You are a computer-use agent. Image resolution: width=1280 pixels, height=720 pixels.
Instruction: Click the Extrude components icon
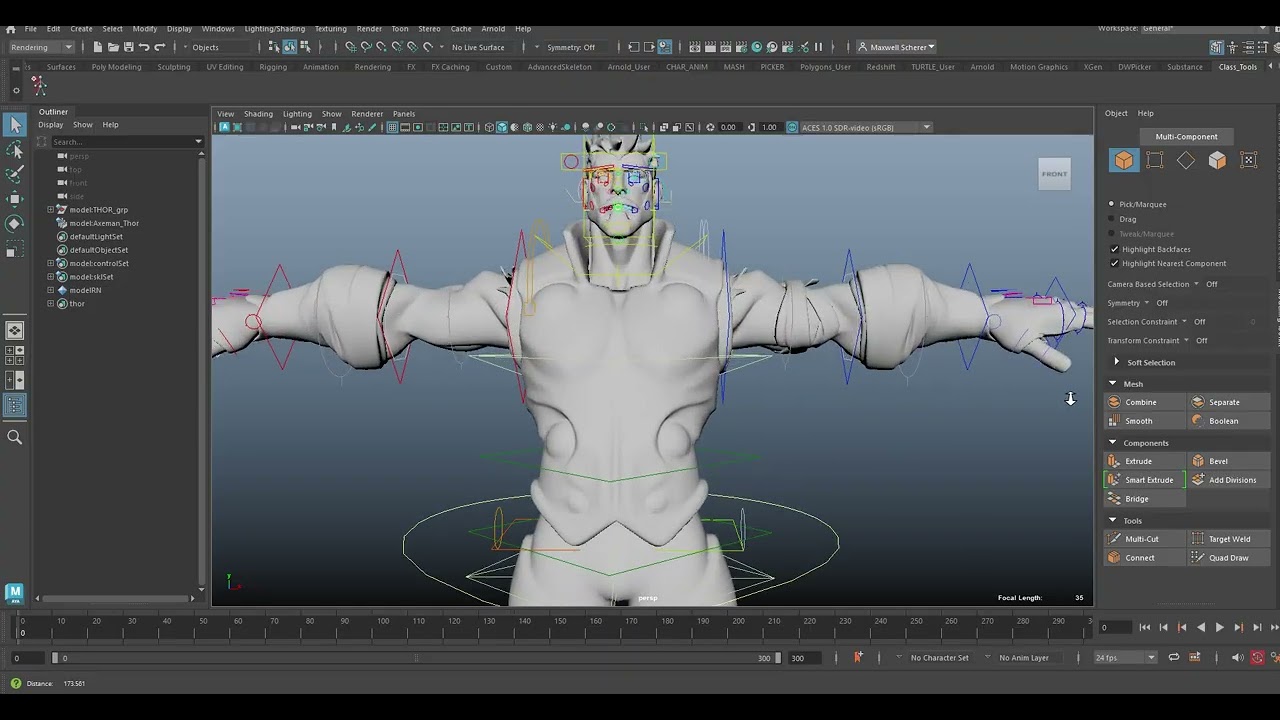(x=1114, y=461)
